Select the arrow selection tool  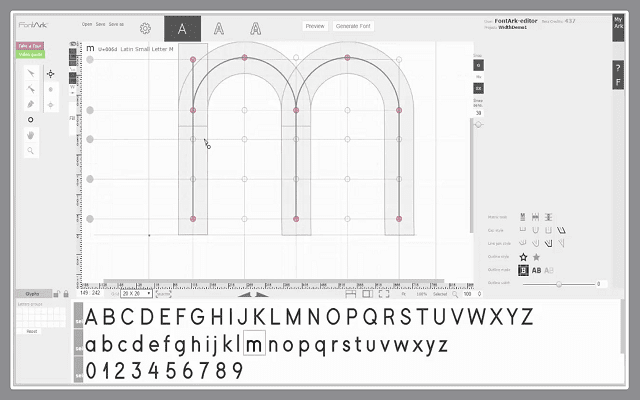(31, 74)
